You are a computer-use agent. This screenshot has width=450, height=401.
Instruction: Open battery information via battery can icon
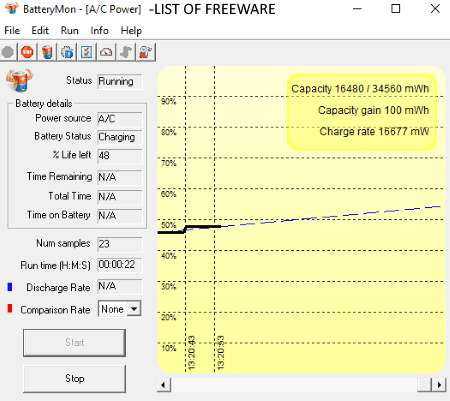click(x=47, y=52)
